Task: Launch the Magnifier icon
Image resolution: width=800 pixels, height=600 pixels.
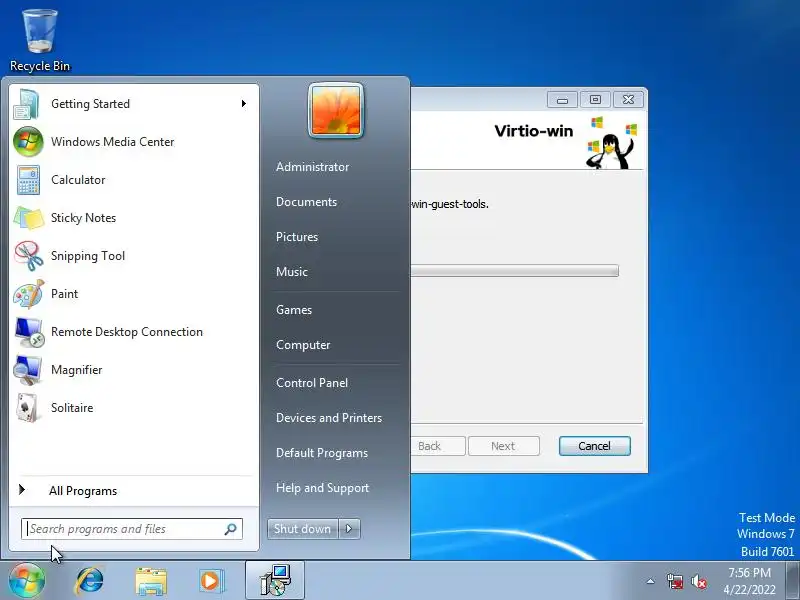Action: click(28, 370)
